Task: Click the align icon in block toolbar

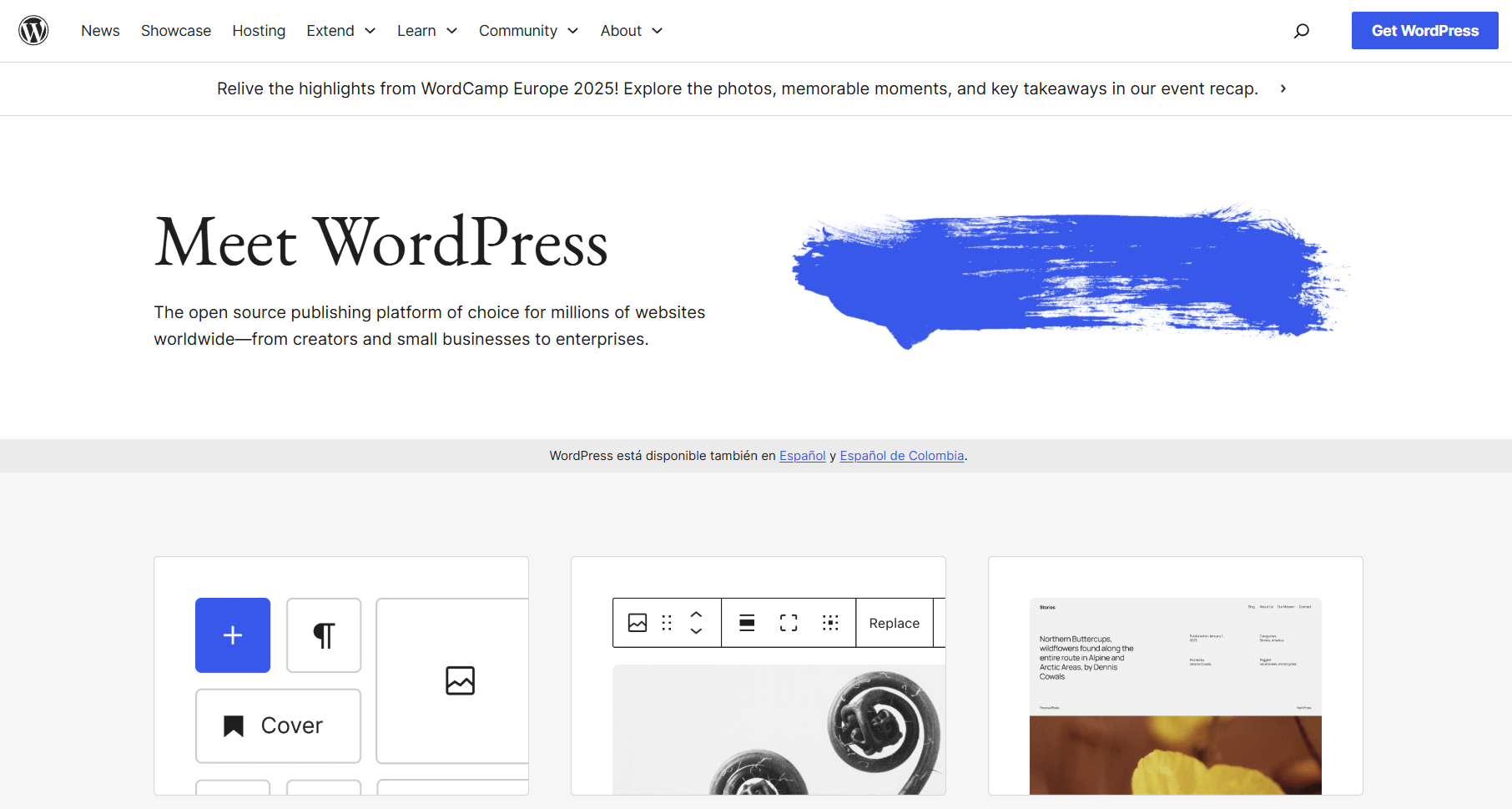Action: [x=747, y=623]
